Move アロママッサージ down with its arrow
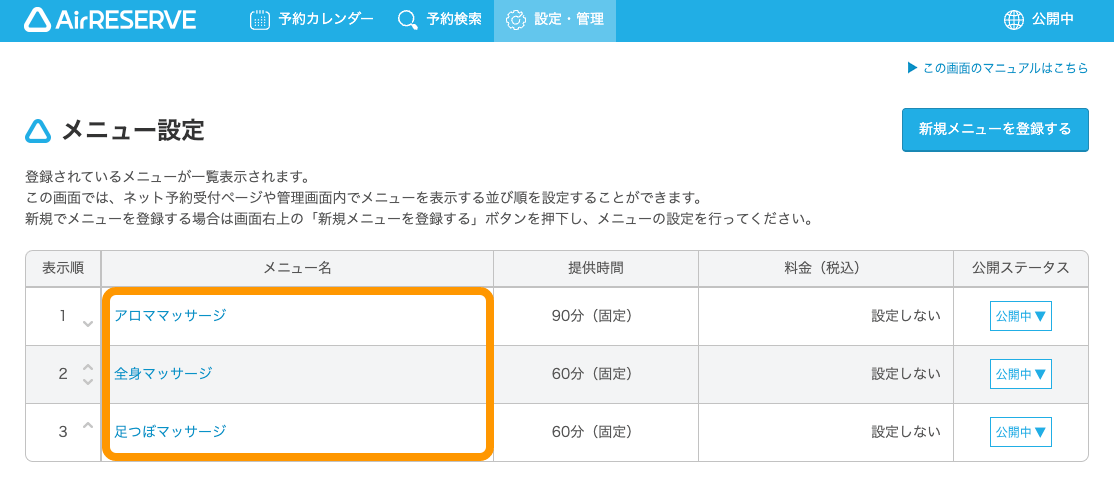Viewport: 1114px width, 492px height. tap(88, 324)
